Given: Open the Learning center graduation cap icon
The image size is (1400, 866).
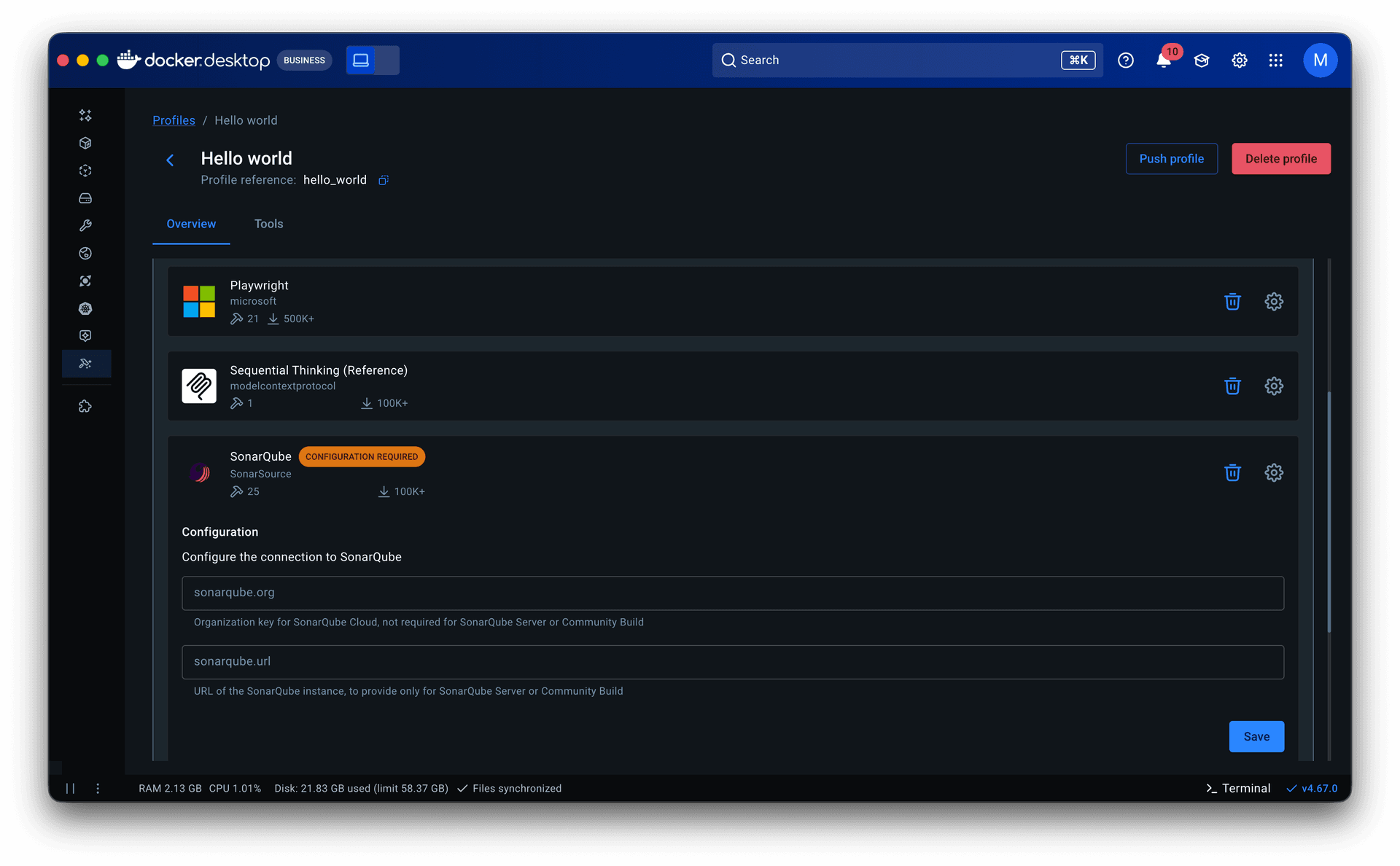Looking at the screenshot, I should [x=1201, y=61].
